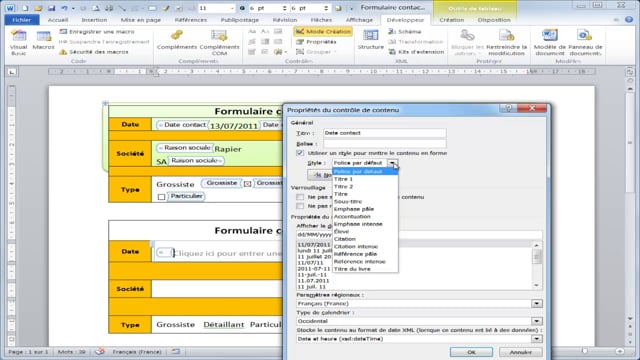640x360 pixels.
Task: Open a file via the folder icon
Action: 38,8
